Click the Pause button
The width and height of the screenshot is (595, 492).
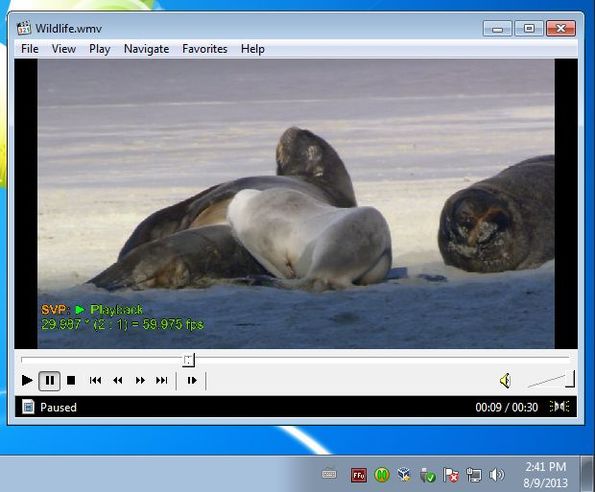pos(49,380)
